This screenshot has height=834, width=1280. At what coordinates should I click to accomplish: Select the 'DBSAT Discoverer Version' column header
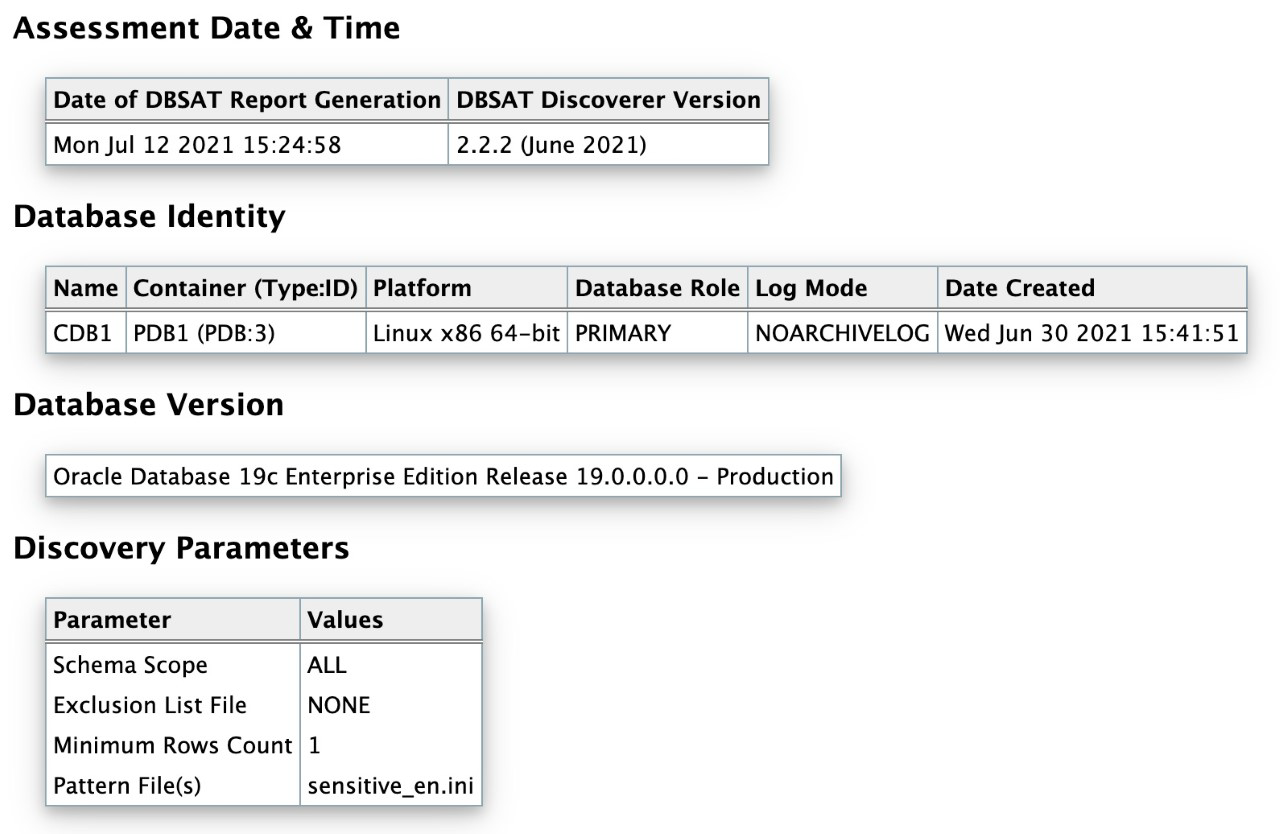click(x=608, y=100)
